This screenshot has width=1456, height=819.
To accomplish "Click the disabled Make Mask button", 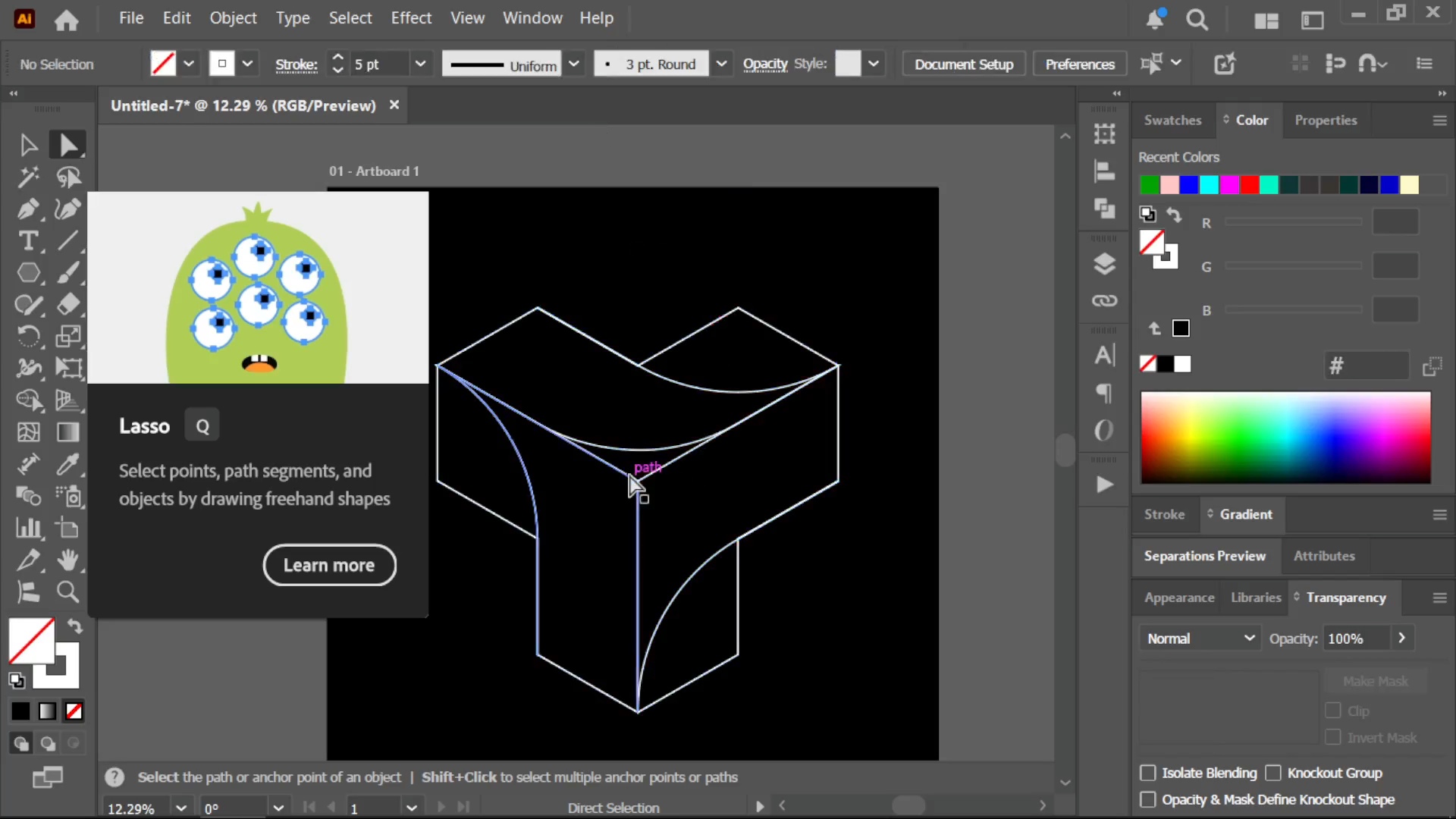I will pos(1375,681).
